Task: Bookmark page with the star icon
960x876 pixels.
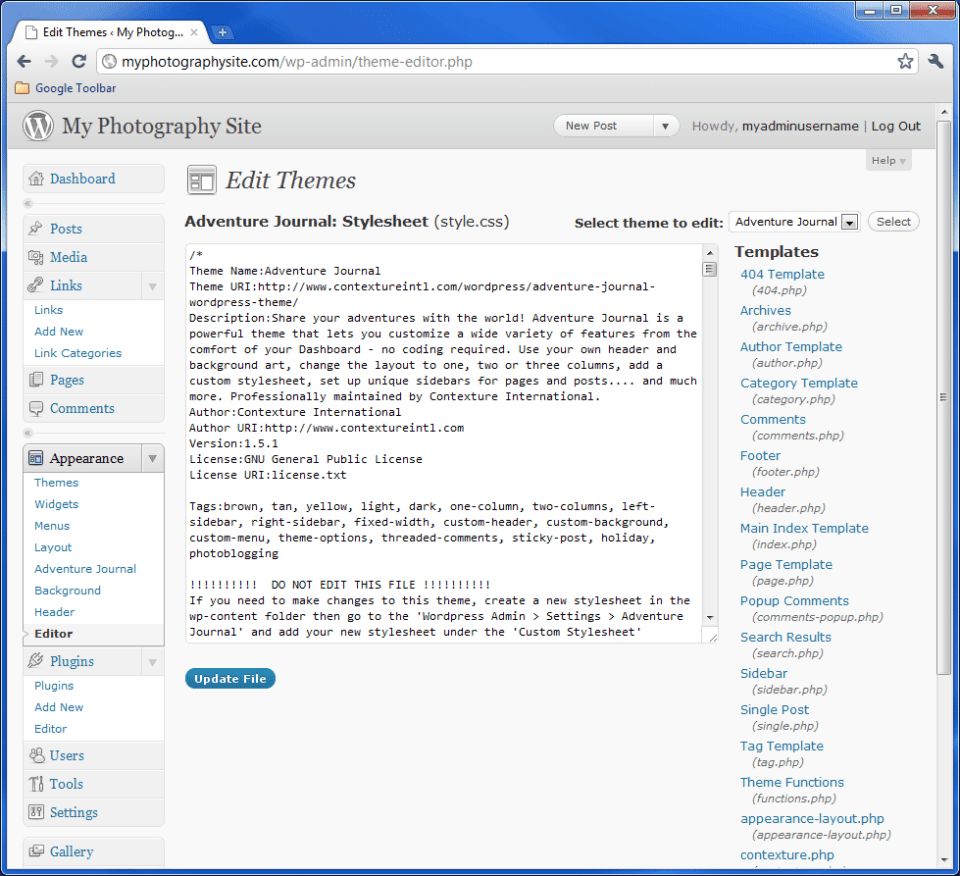Action: pyautogui.click(x=906, y=61)
